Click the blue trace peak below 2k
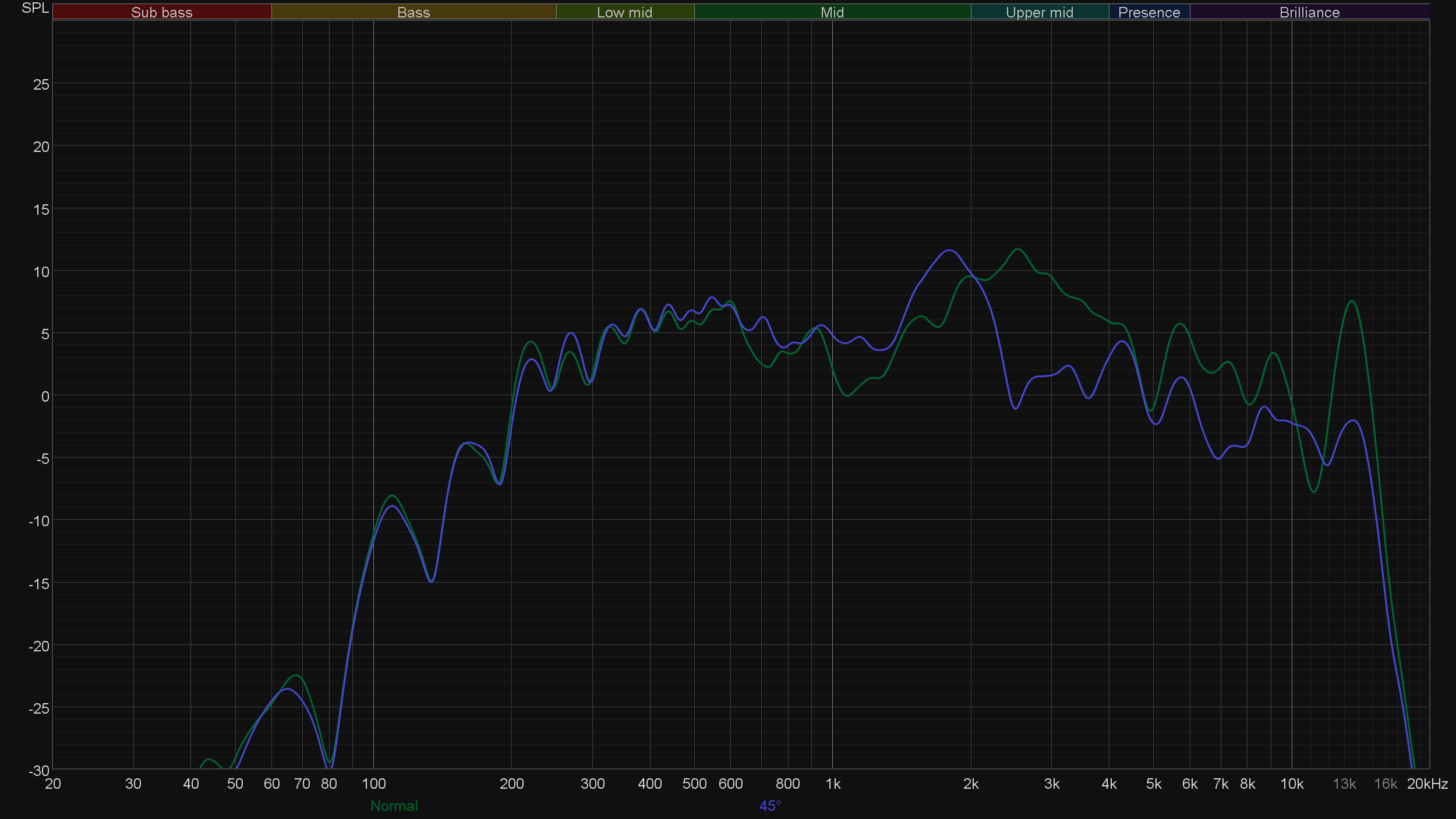The width and height of the screenshot is (1456, 819). [949, 250]
